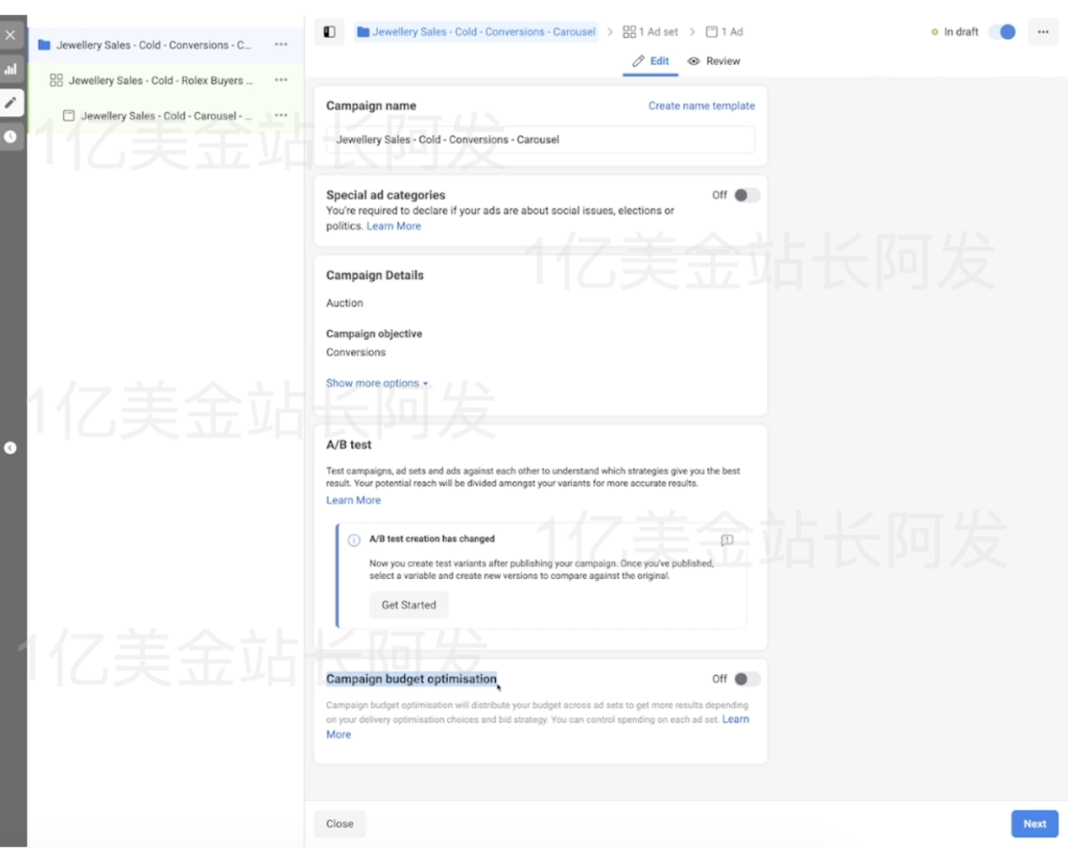Open the performance chart icon in left sidebar
Viewport: 1080px width, 848px height.
coord(11,69)
